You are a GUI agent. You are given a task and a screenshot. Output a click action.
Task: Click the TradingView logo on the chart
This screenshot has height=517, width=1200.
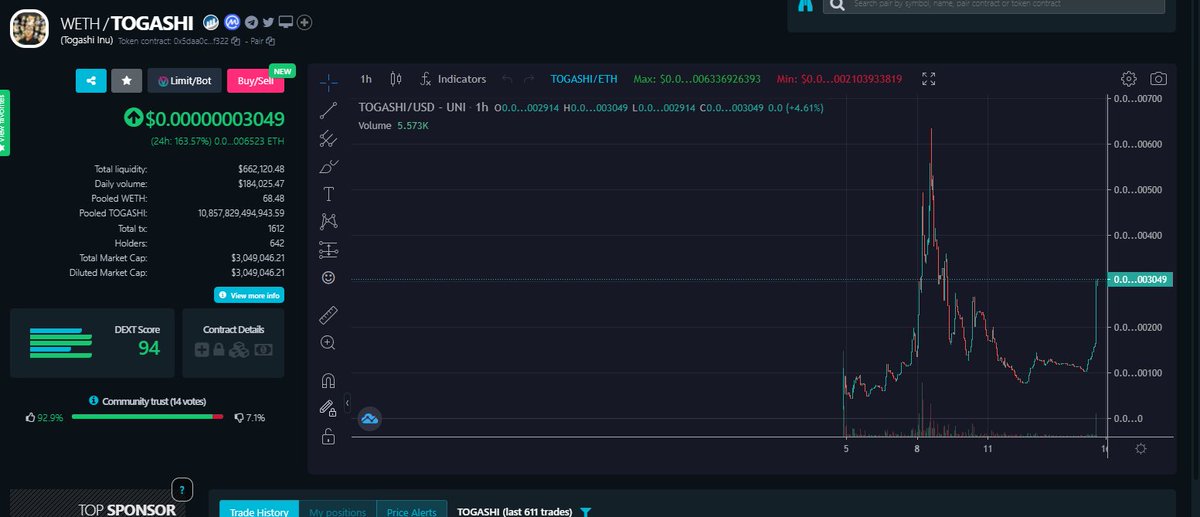[369, 418]
